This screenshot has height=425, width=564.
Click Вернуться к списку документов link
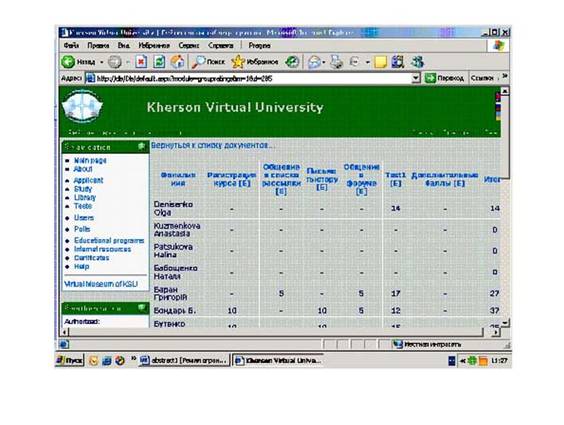point(213,146)
